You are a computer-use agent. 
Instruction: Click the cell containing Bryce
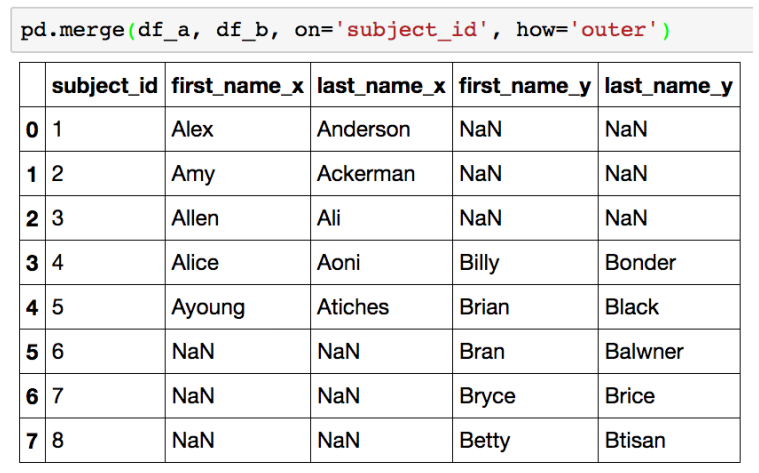click(525, 396)
